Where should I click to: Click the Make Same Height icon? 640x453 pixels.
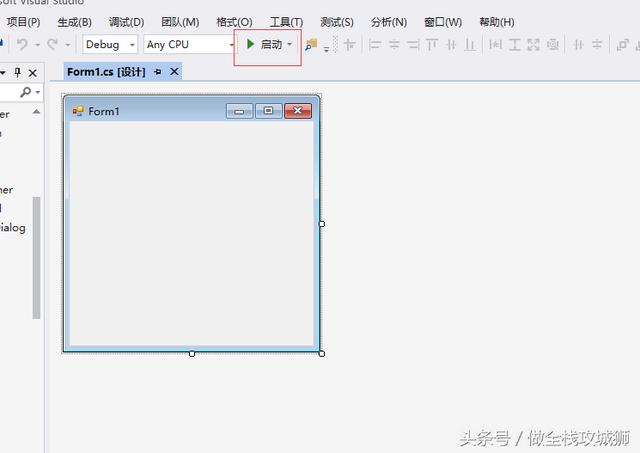(515, 44)
